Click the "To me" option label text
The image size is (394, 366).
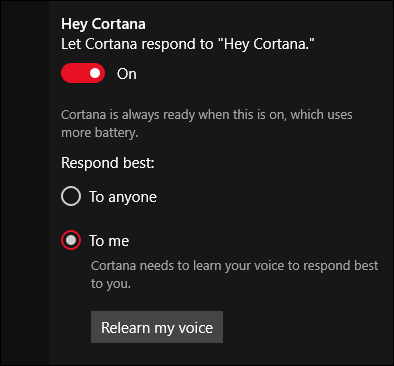pyautogui.click(x=109, y=241)
